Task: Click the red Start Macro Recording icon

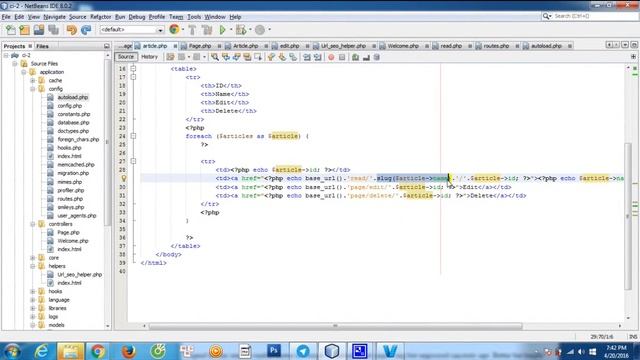Action: coord(331,57)
